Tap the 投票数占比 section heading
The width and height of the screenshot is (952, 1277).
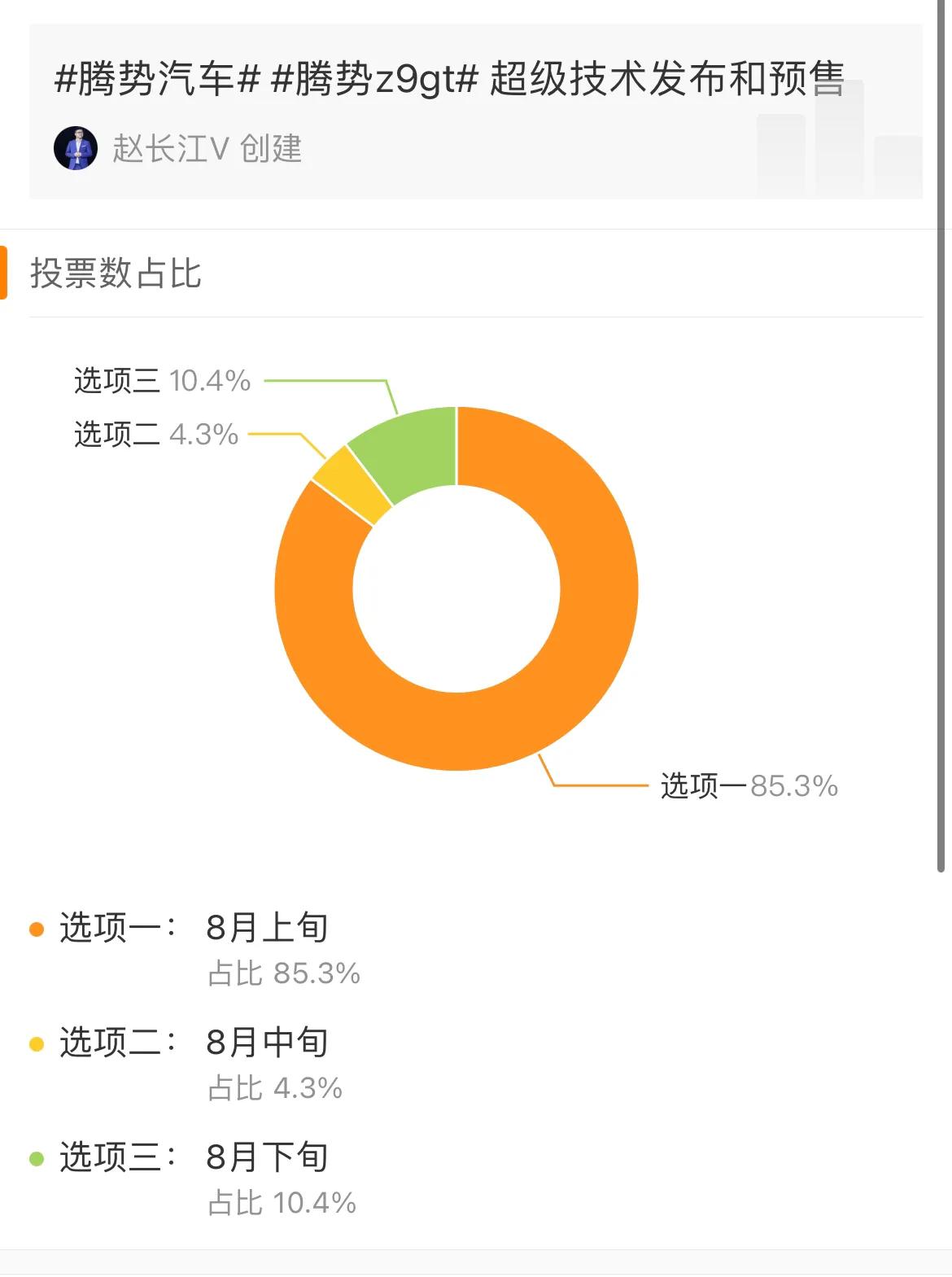coord(116,273)
